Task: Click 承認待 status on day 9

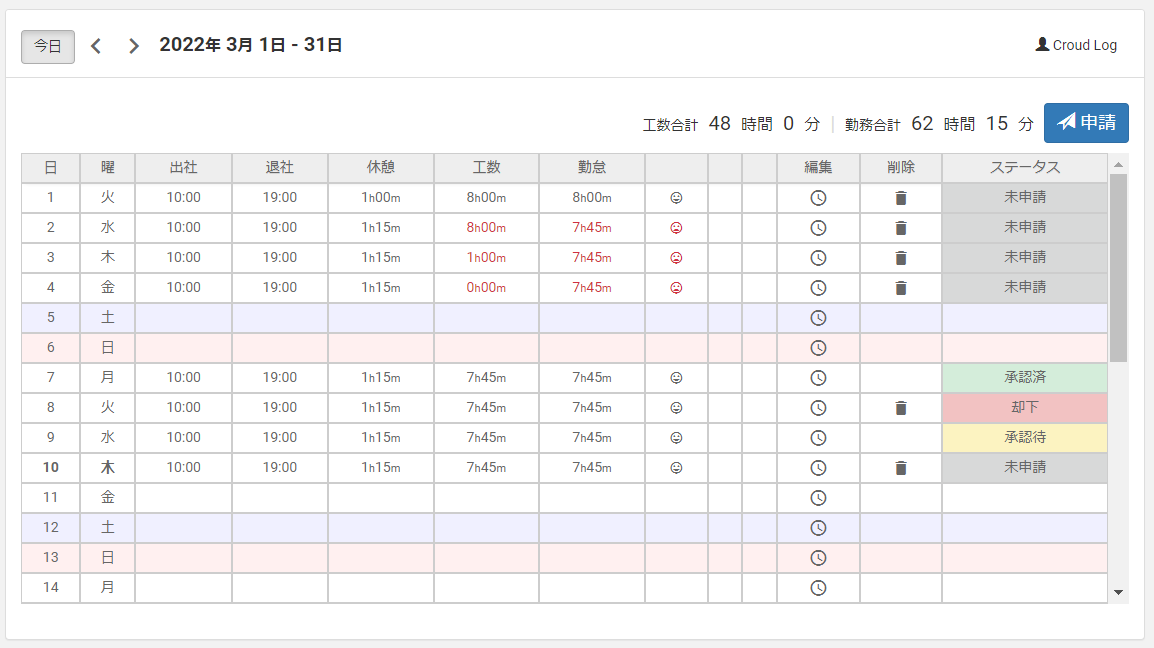Action: (x=1024, y=437)
